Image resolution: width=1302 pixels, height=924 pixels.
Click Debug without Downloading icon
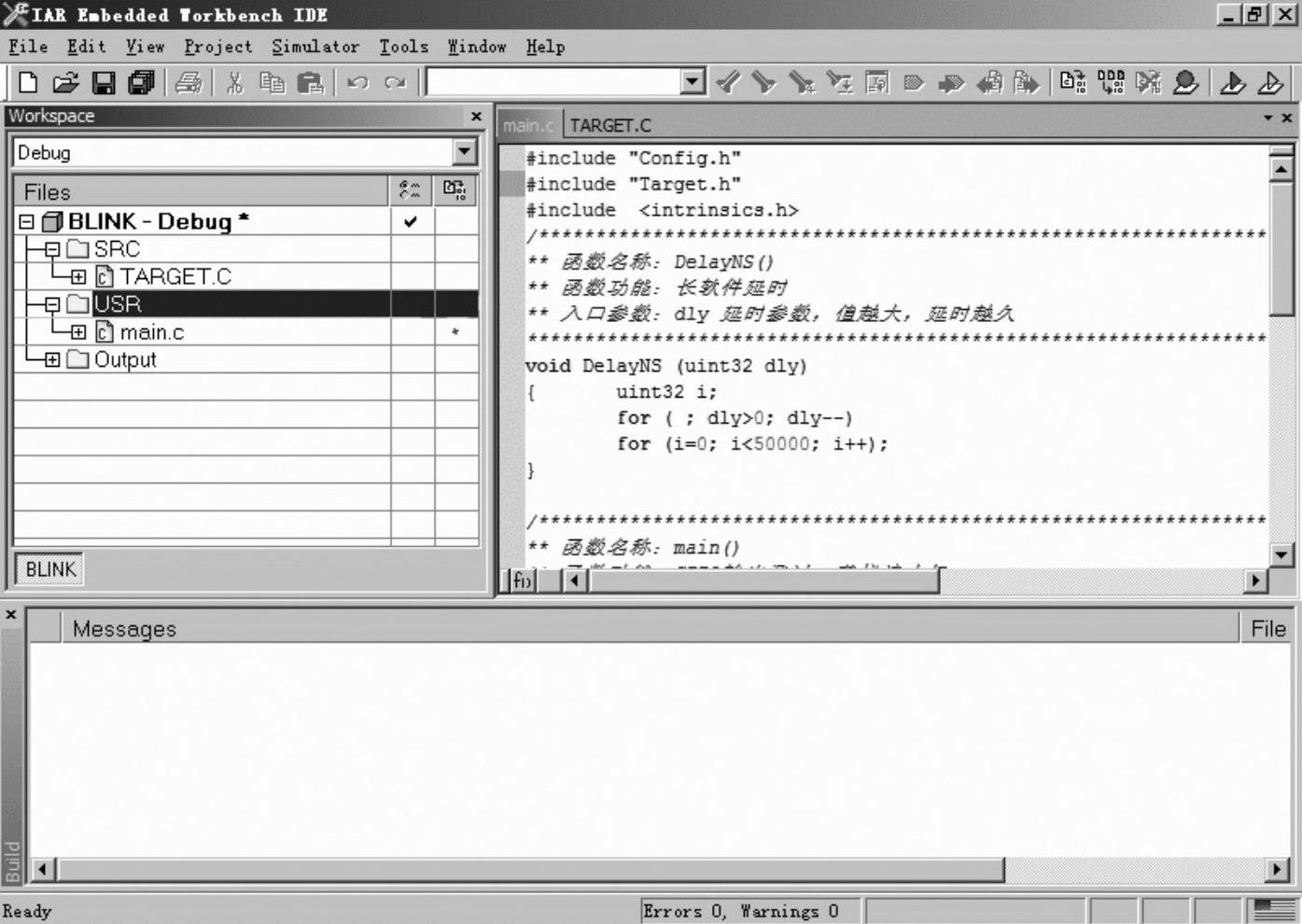[1270, 83]
